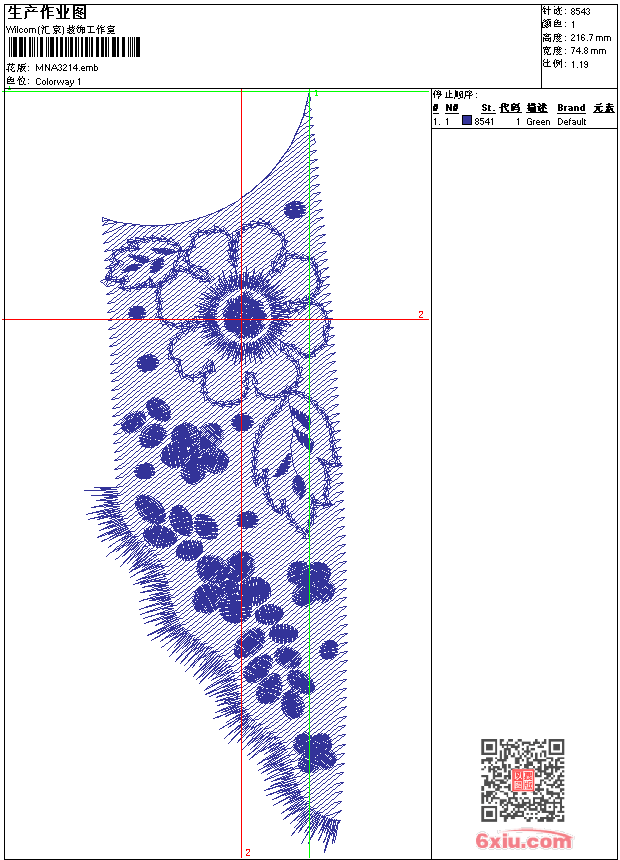The height and width of the screenshot is (860, 620).
Task: Click the blue thread color swatch
Action: [467, 121]
